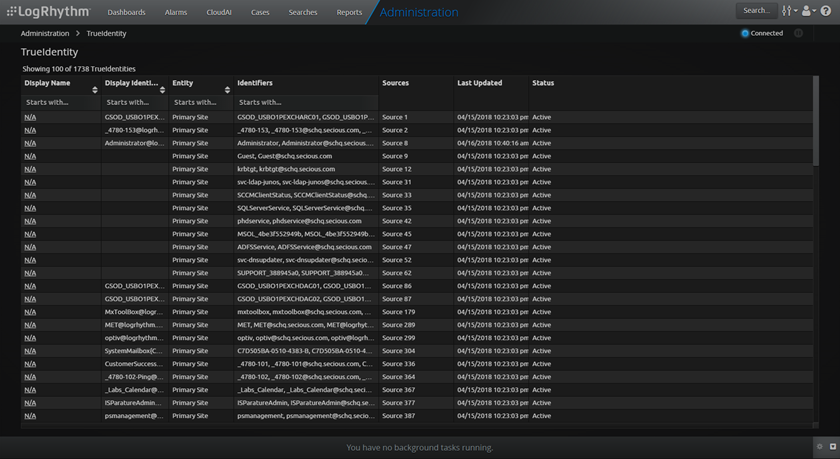Click the Administration breadcrumb link
This screenshot has height=459, width=840.
click(45, 33)
